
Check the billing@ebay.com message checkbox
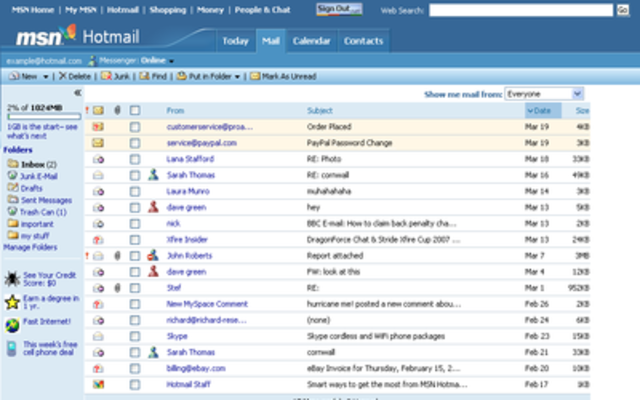(x=135, y=369)
